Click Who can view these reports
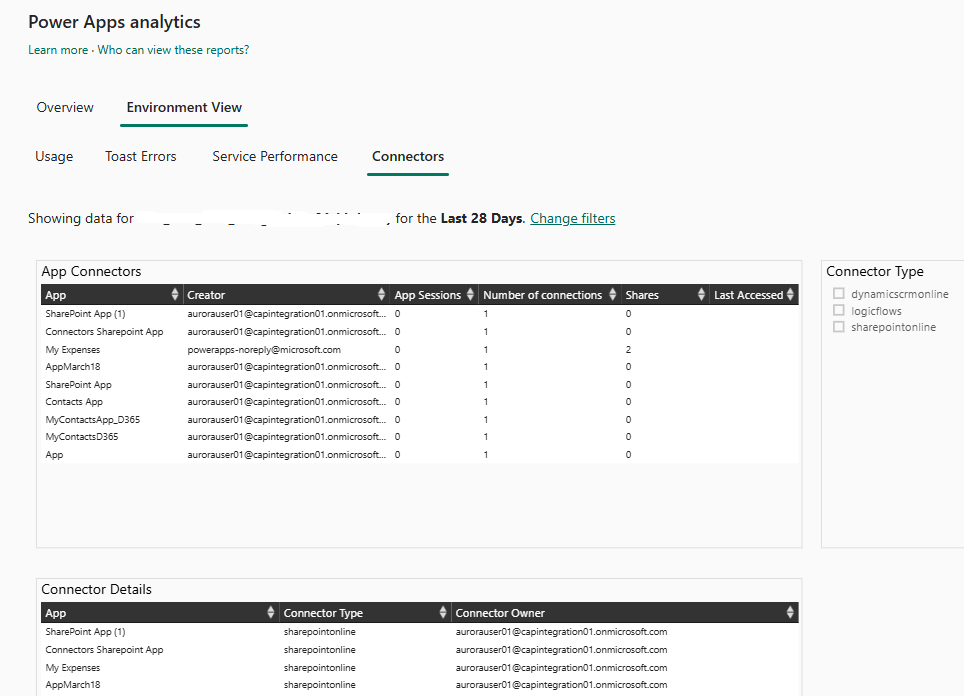Screen dimensions: 964x696 point(173,50)
